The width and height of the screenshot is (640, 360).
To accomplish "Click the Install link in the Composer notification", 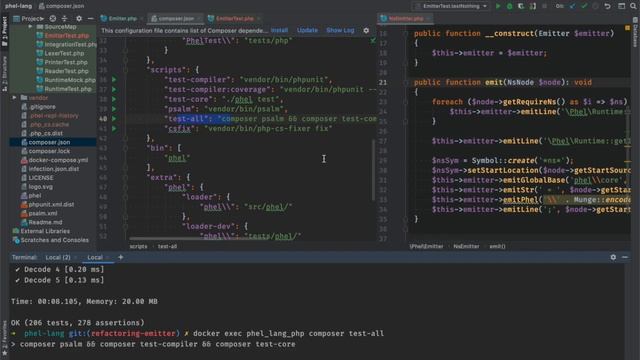I will pyautogui.click(x=279, y=30).
